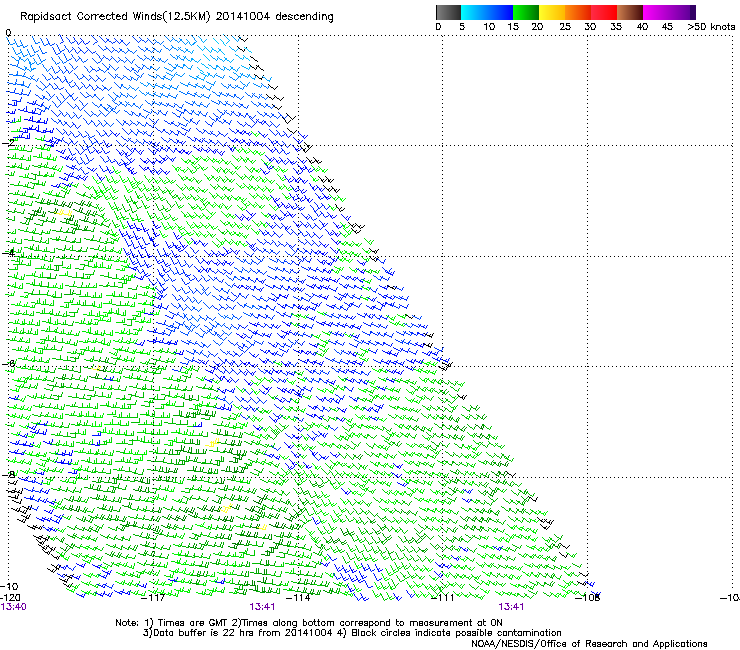Viewport: 740px width, 650px height.
Task: Click the '35' label under the color bar
Action: pos(616,26)
